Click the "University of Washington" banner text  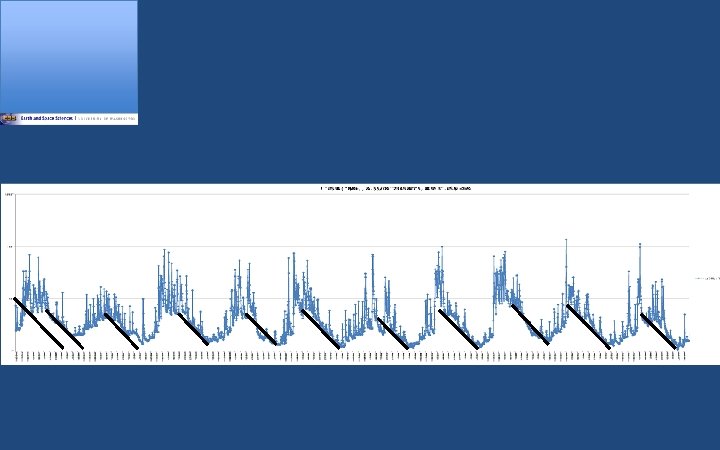[107, 118]
